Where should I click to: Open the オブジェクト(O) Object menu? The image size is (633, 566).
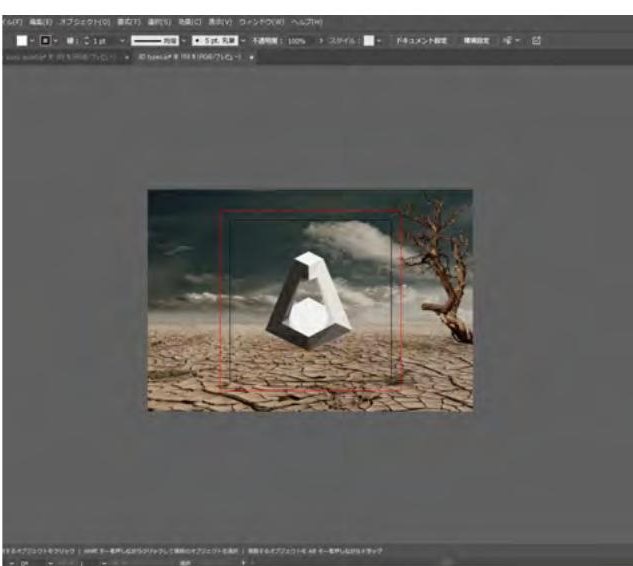tap(85, 22)
